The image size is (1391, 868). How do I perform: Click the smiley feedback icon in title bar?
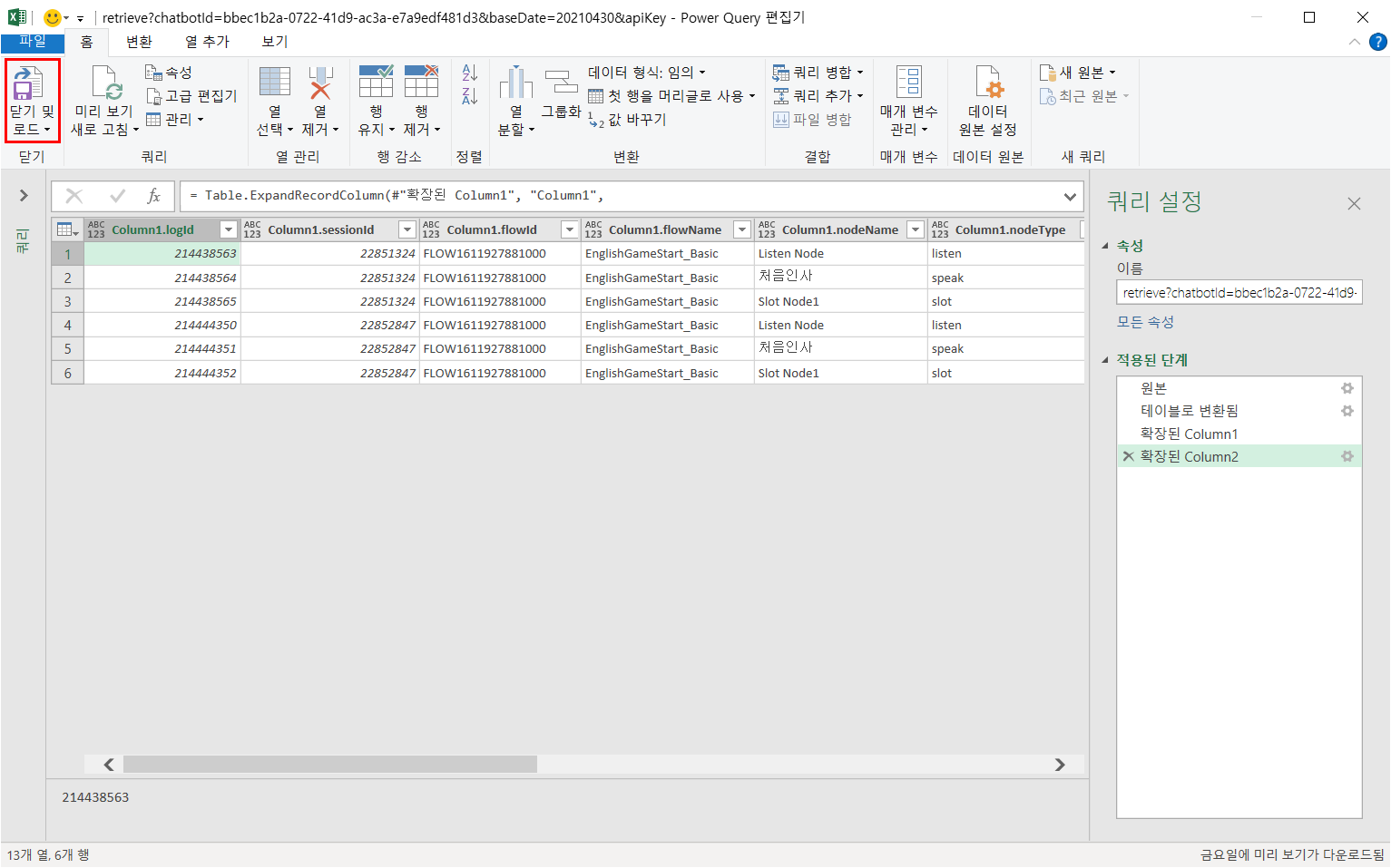[53, 17]
